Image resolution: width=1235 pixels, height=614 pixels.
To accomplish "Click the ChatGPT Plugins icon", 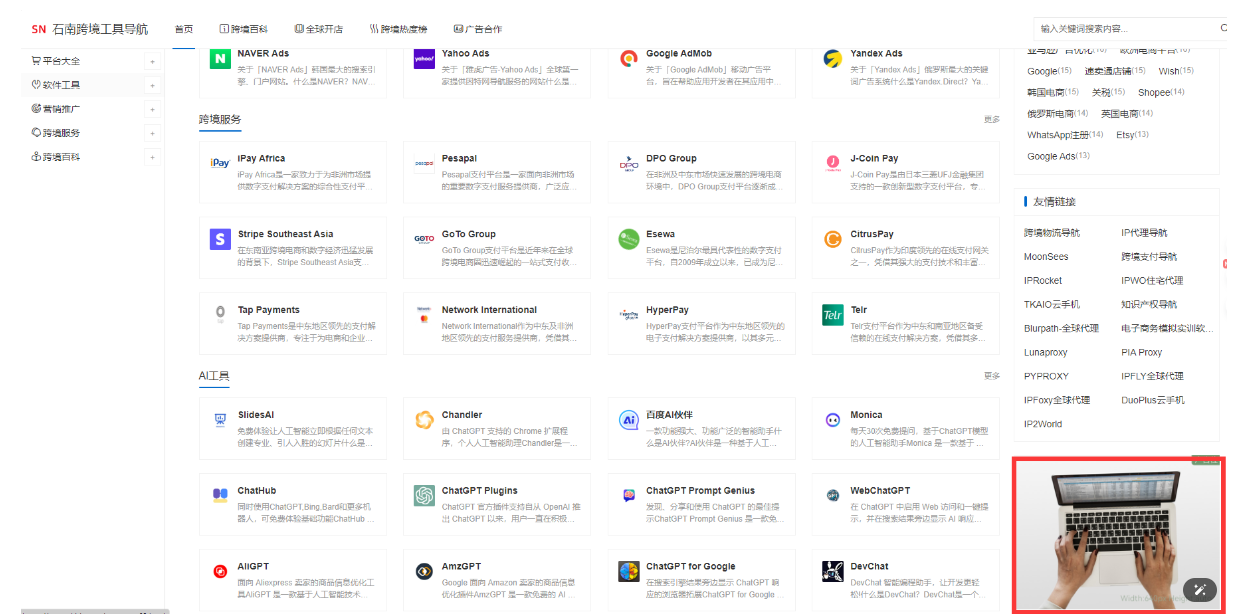I will (x=424, y=496).
